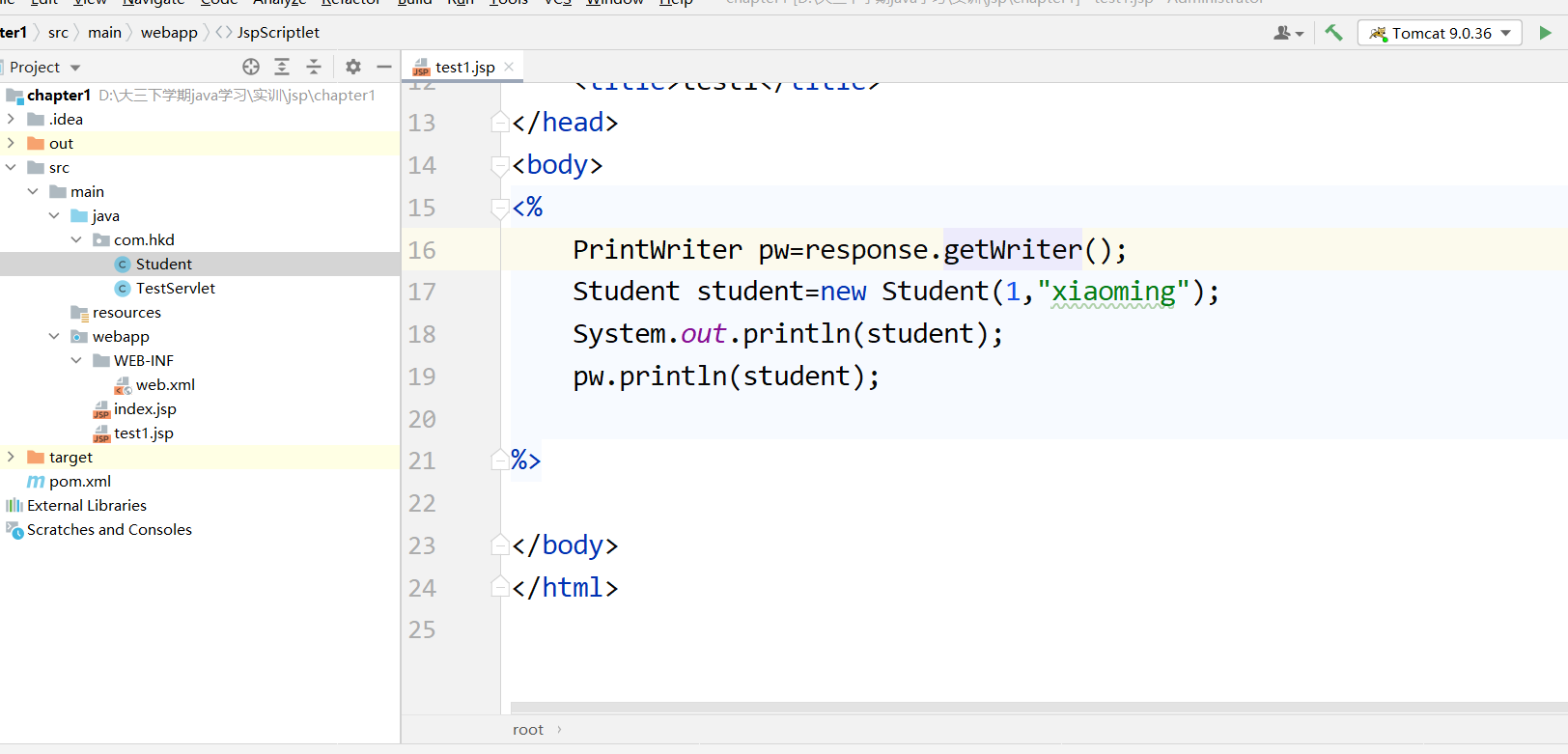
Task: Click pw.println(student) on line 19
Action: click(726, 377)
